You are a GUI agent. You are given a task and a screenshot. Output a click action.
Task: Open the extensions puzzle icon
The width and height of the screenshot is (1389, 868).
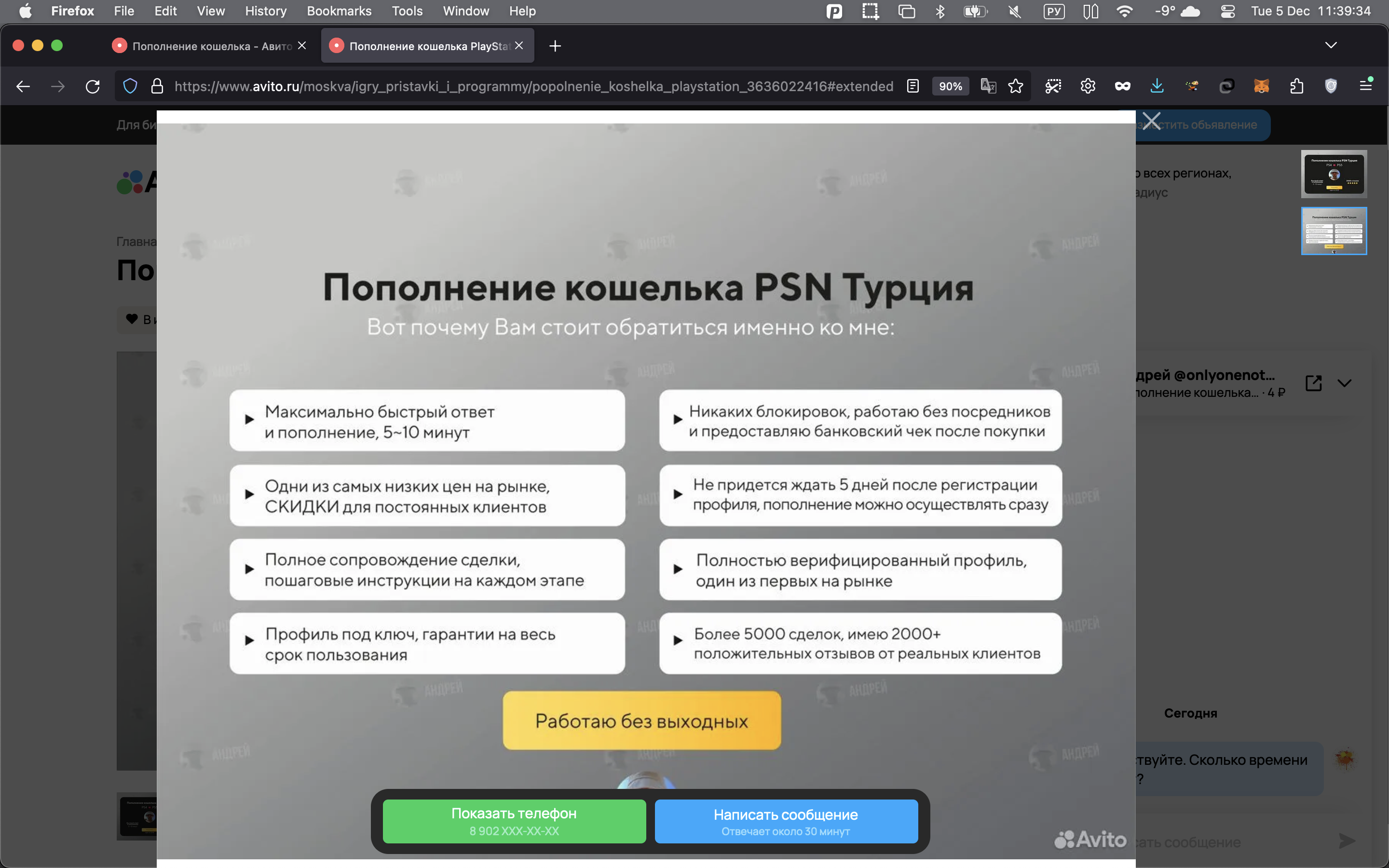(1296, 86)
